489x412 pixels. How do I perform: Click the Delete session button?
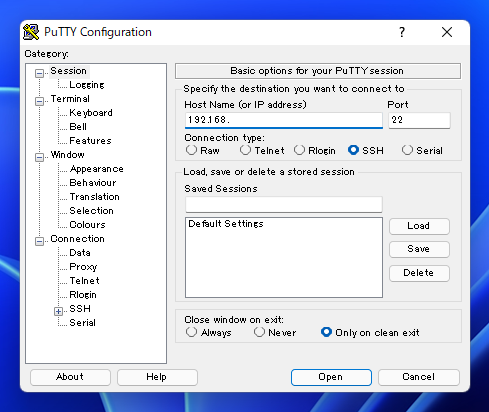pos(419,273)
